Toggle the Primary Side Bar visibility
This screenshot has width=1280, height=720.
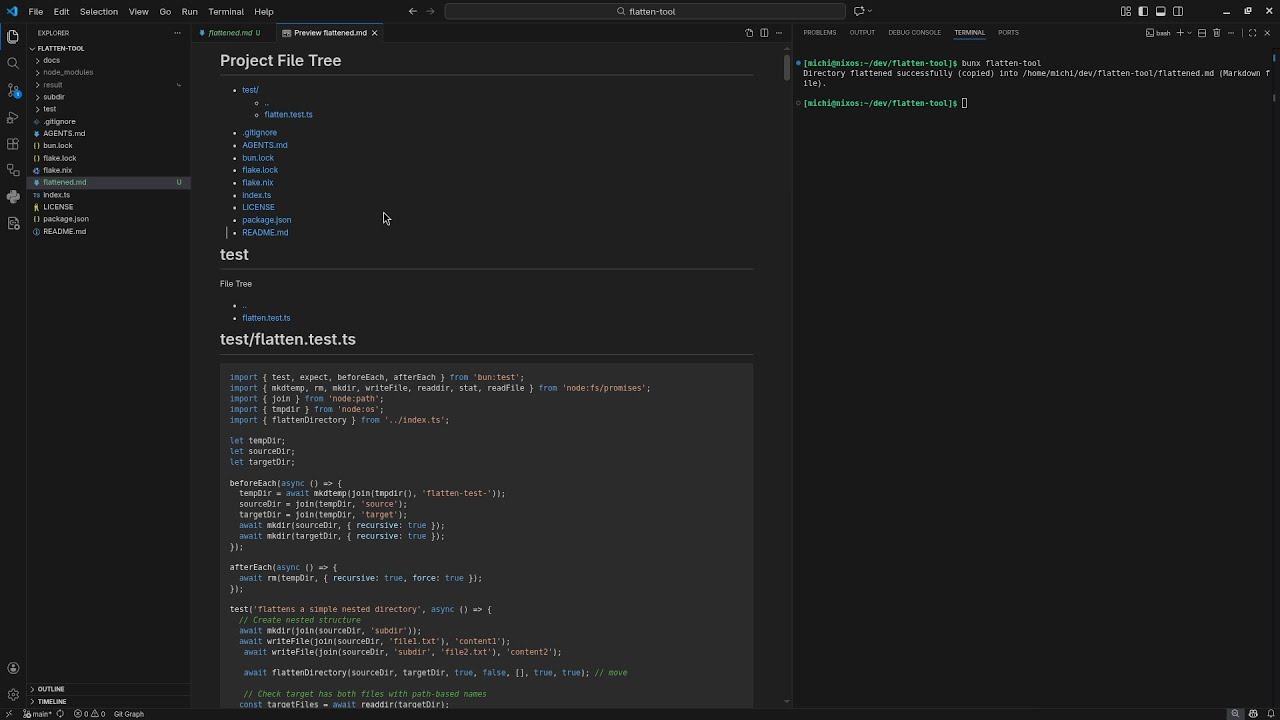1143,11
